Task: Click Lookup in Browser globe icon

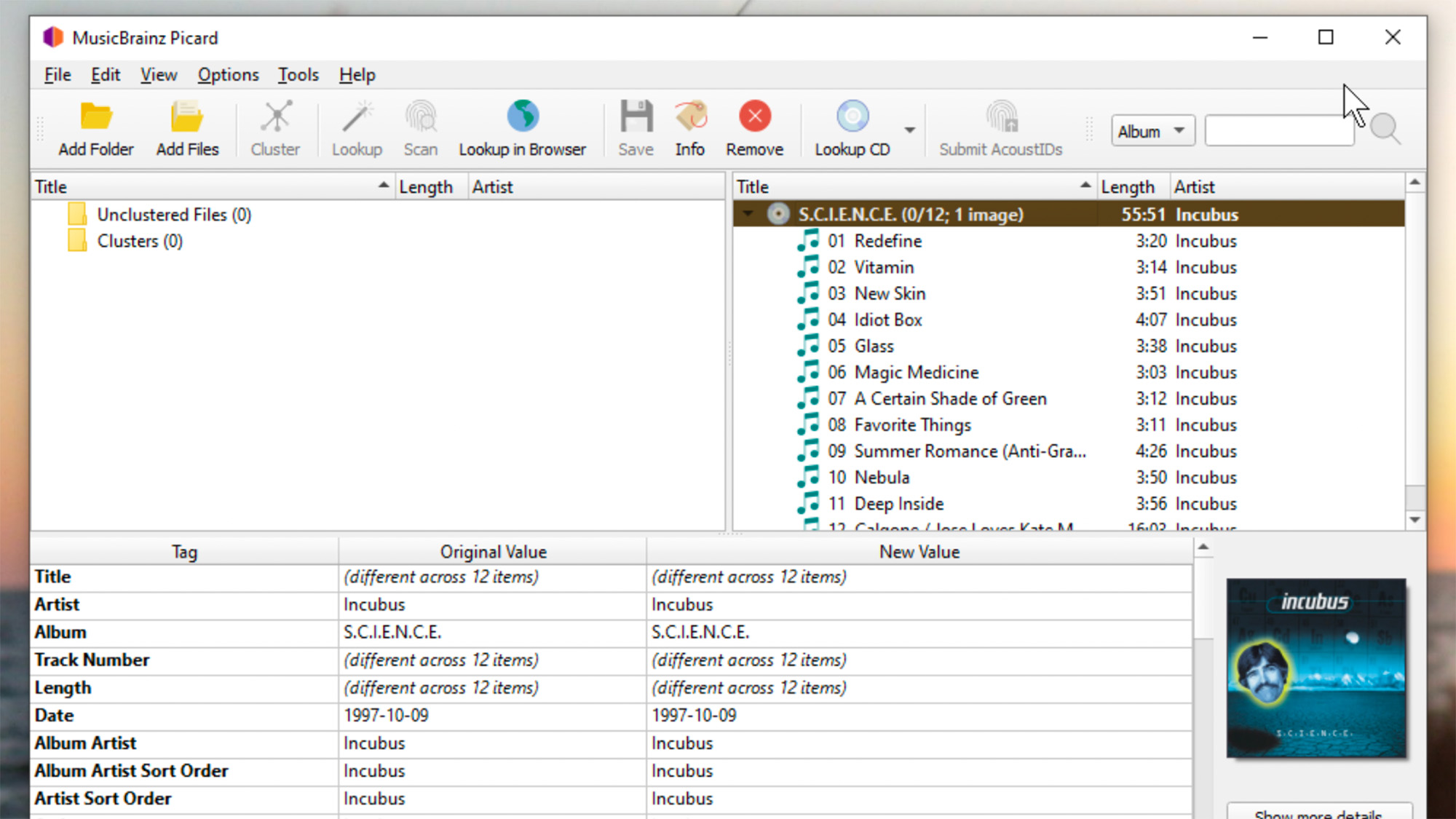Action: click(x=522, y=116)
